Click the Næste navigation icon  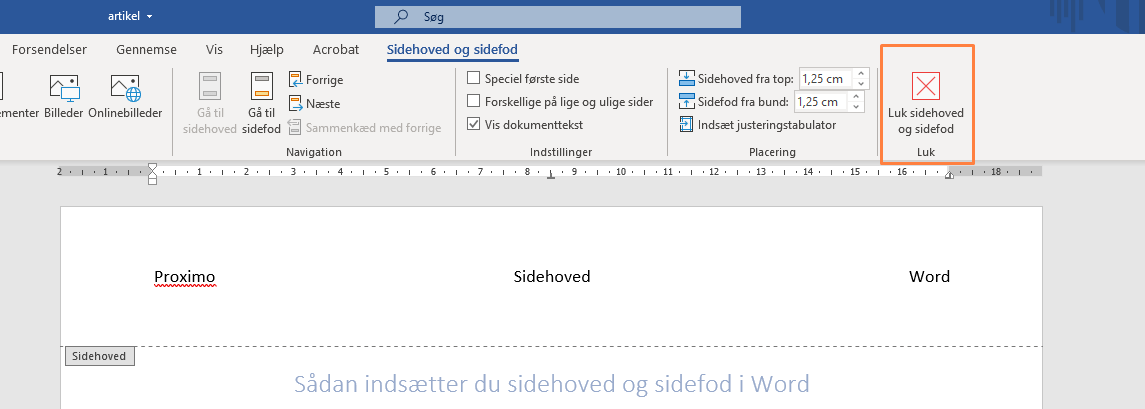pos(296,103)
